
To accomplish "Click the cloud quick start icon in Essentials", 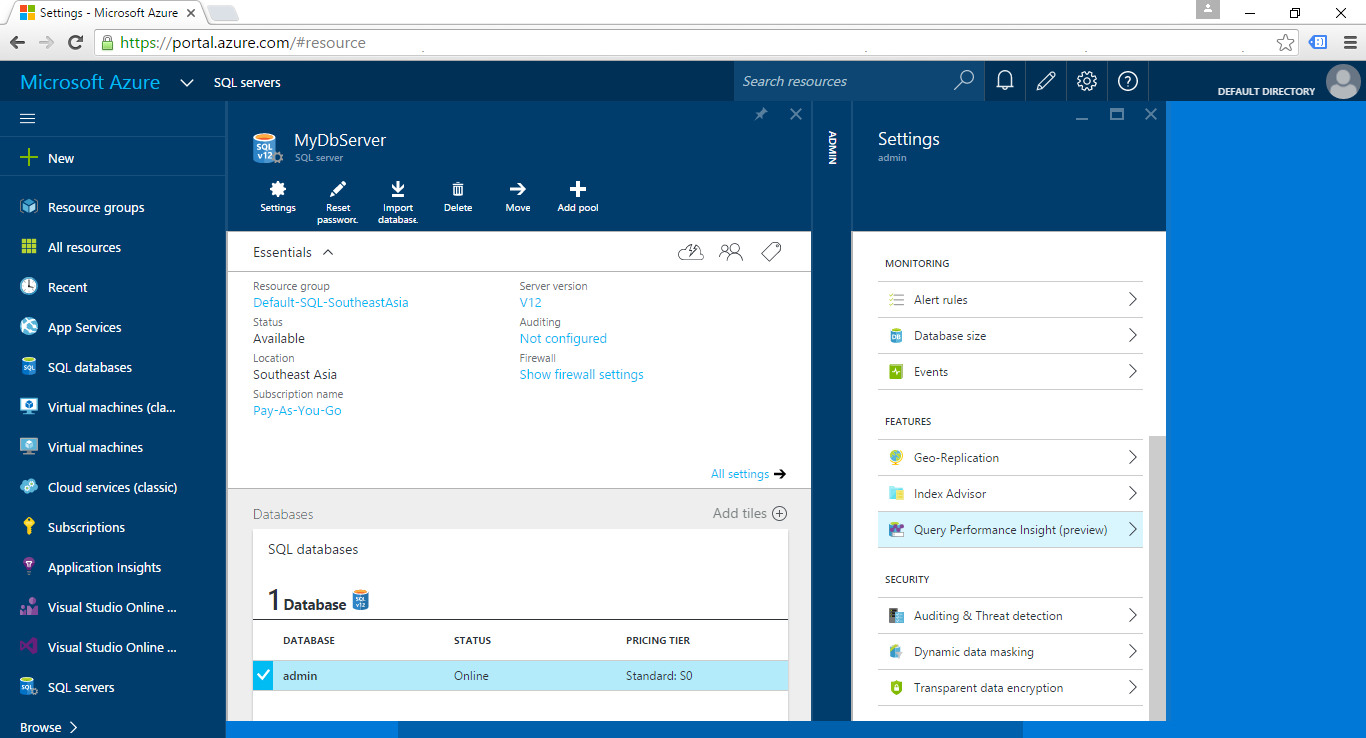I will (691, 252).
